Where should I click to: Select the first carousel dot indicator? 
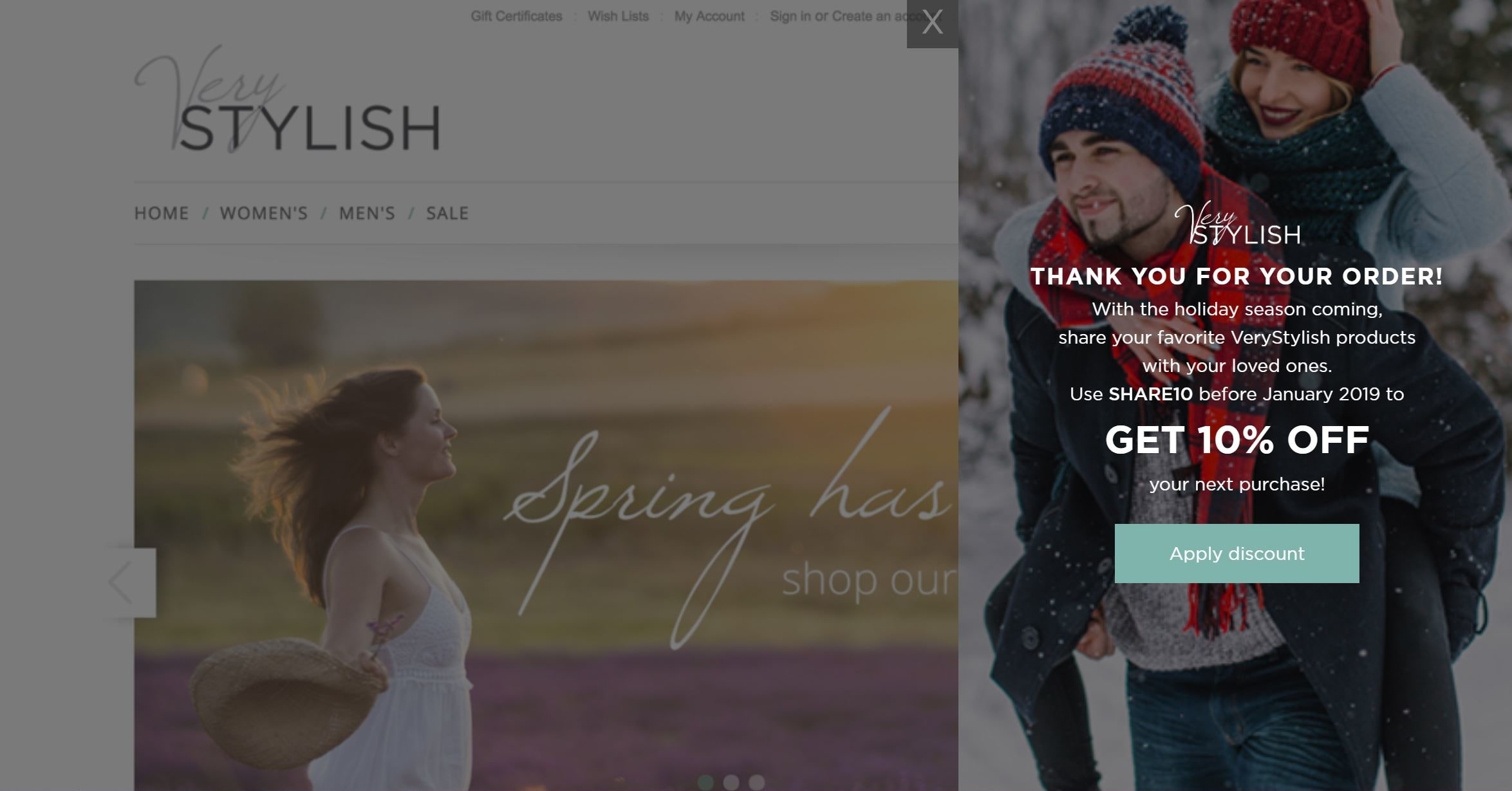(705, 782)
